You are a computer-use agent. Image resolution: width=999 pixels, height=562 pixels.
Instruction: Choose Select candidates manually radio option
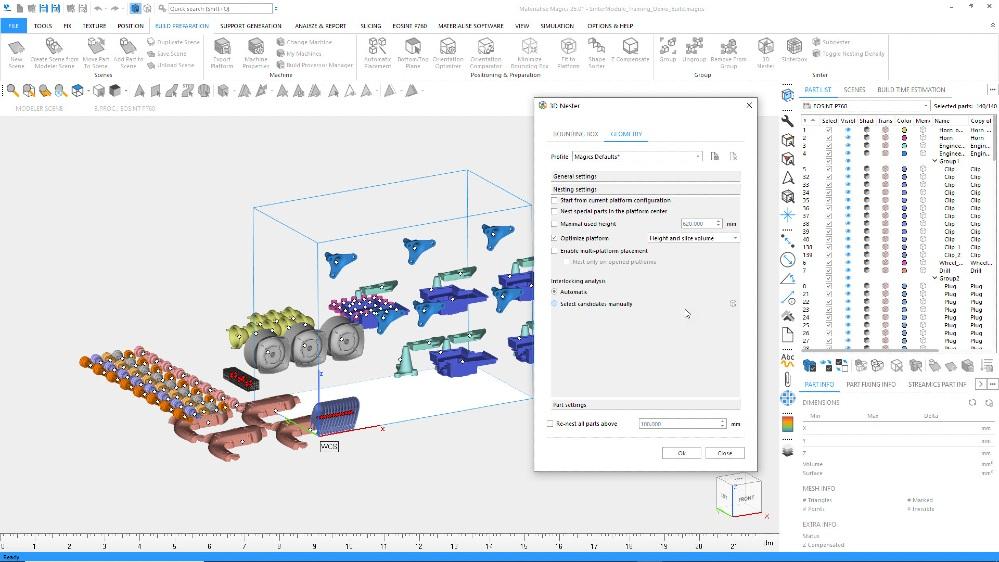point(554,304)
